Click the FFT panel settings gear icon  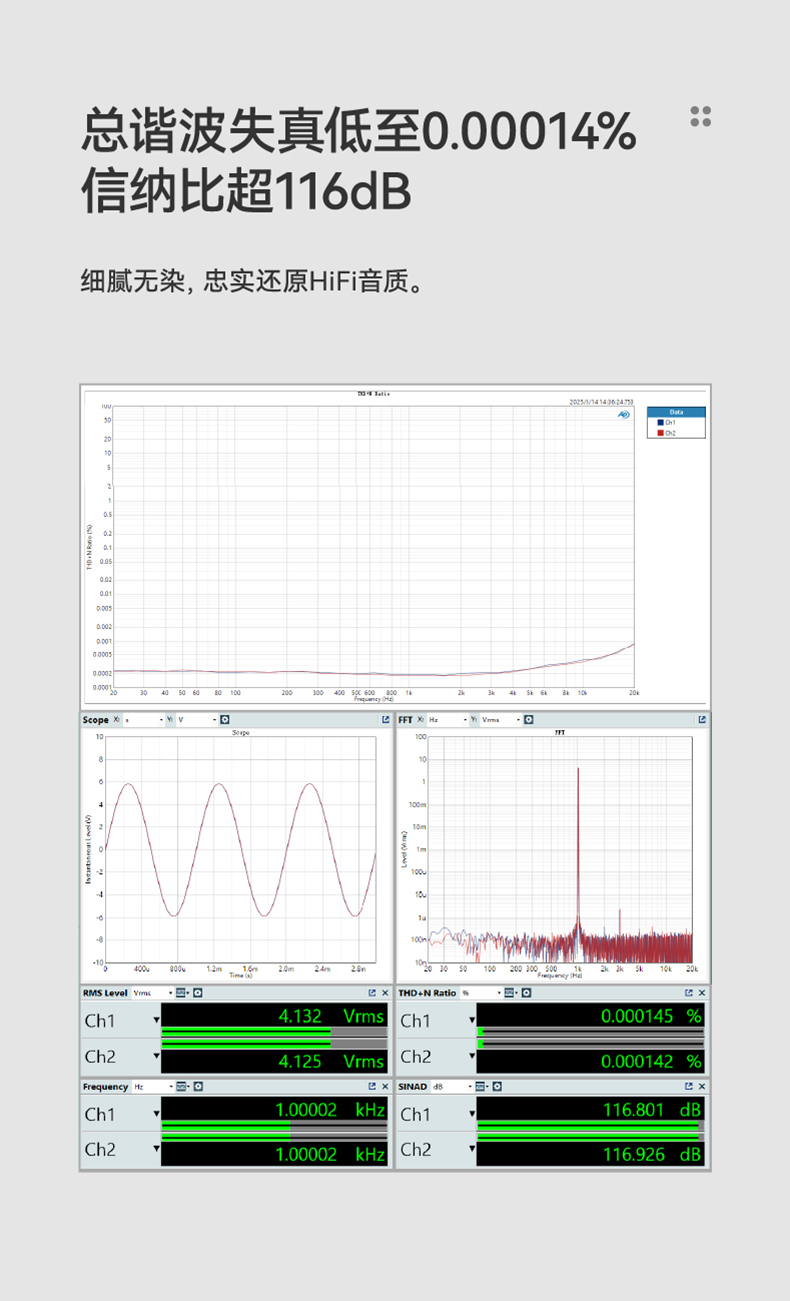(x=529, y=720)
